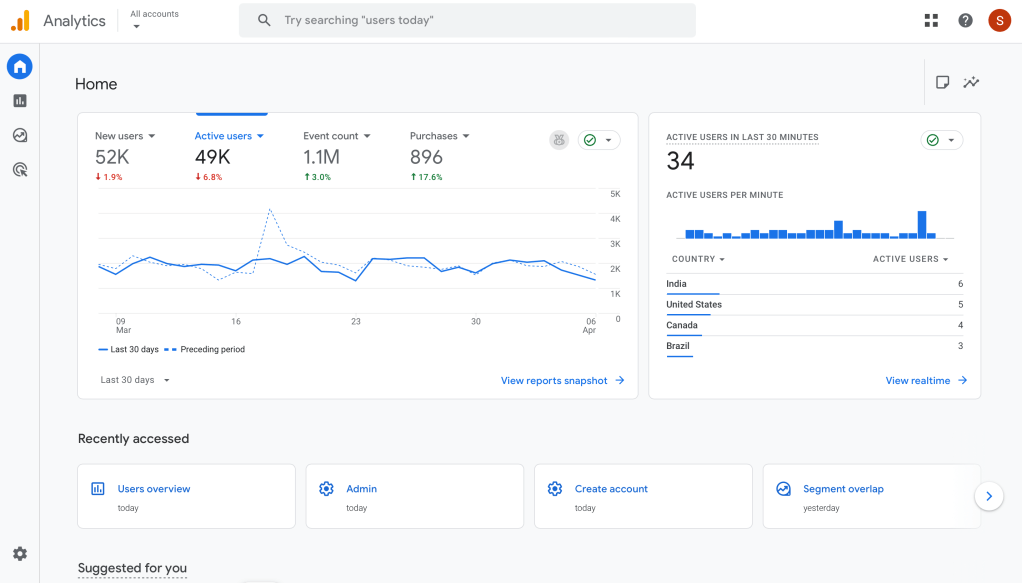Click the search bar input field
1022x583 pixels.
[x=467, y=20]
